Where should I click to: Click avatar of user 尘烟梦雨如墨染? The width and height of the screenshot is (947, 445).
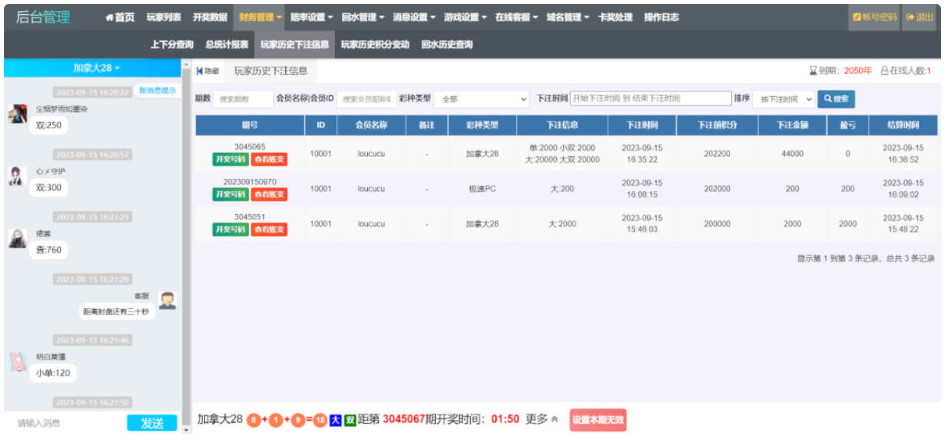pos(18,114)
